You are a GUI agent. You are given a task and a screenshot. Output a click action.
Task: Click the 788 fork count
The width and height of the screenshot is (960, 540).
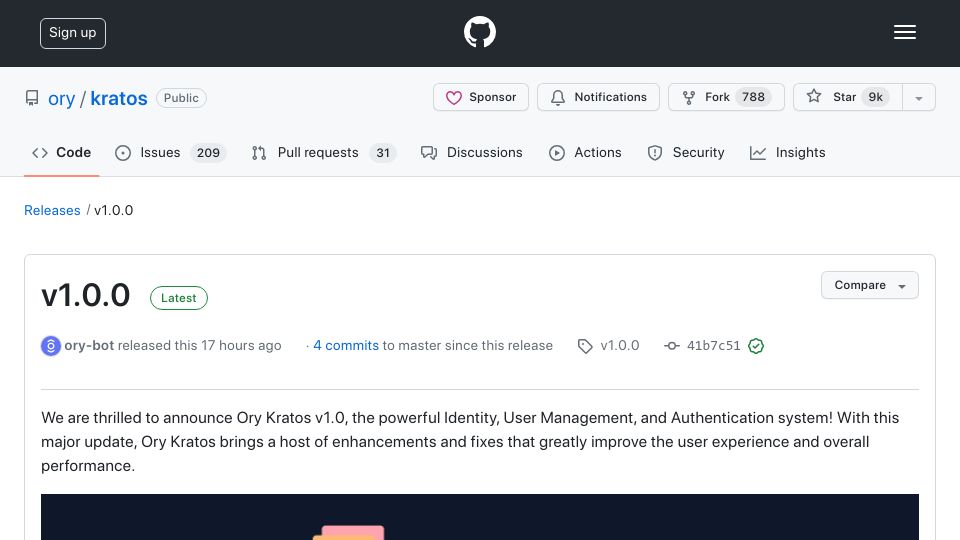tap(753, 97)
